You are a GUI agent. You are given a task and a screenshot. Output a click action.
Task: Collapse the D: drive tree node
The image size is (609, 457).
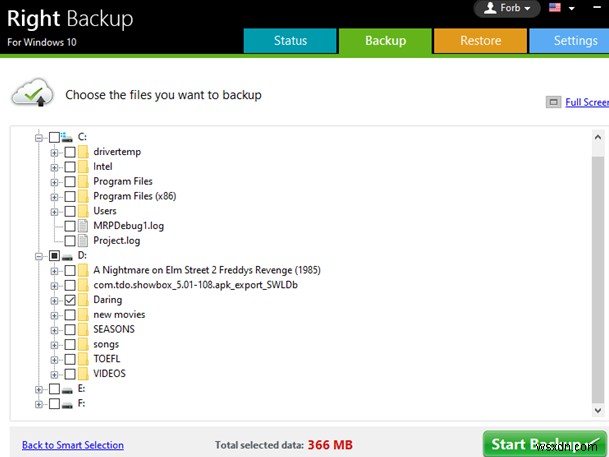click(x=39, y=256)
